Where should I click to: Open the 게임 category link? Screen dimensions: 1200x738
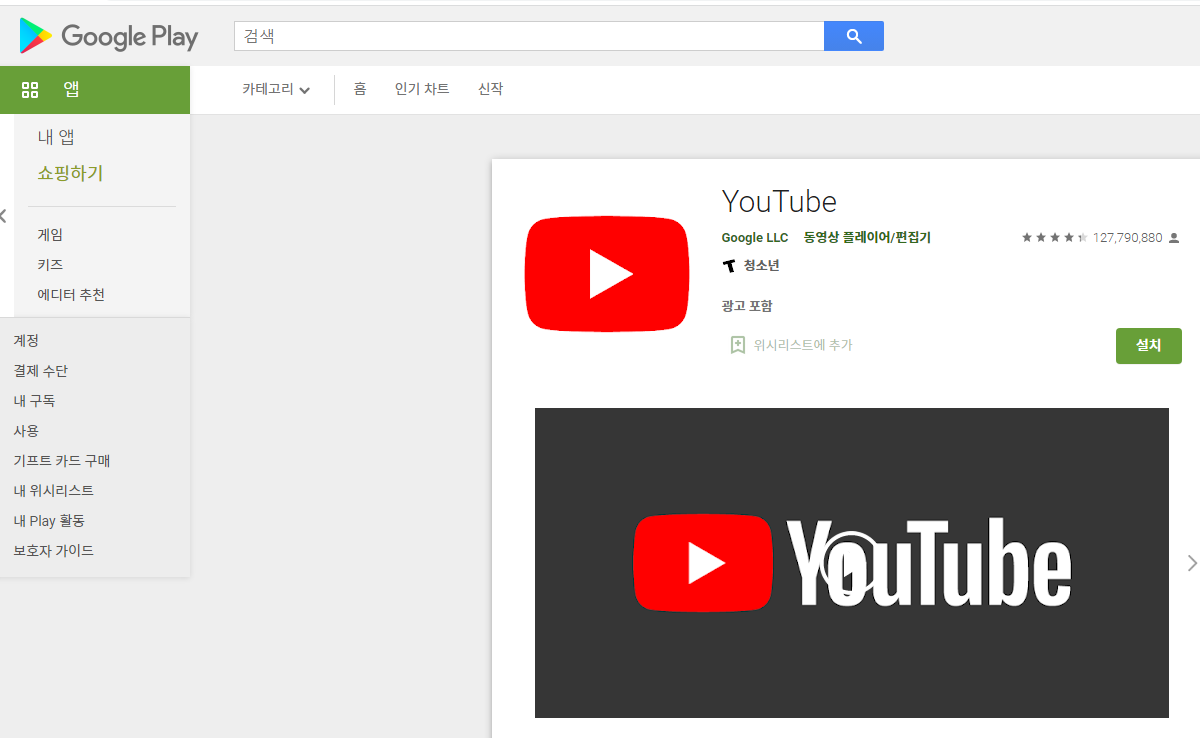click(50, 235)
